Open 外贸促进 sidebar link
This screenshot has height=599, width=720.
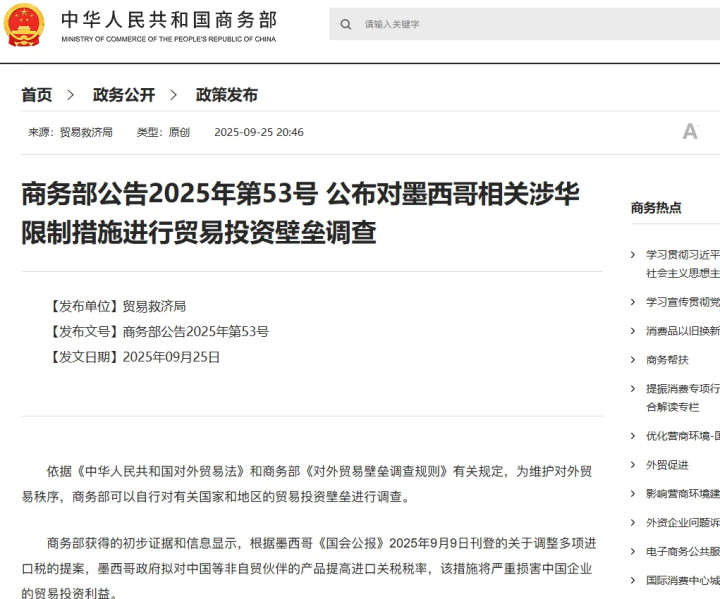coord(667,465)
